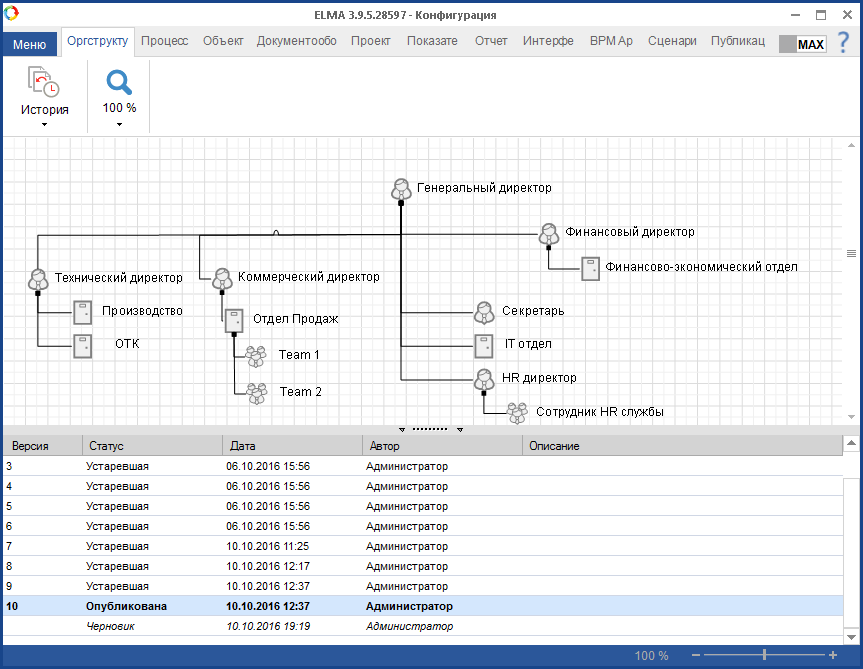Click the Финансовый директор position icon

(x=549, y=232)
